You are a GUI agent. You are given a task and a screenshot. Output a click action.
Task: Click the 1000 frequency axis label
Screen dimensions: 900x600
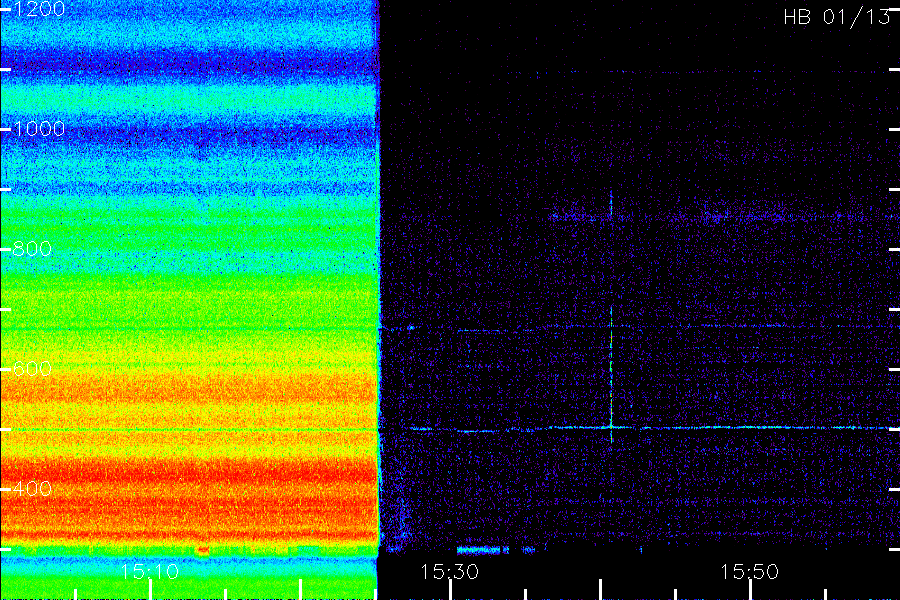38,128
